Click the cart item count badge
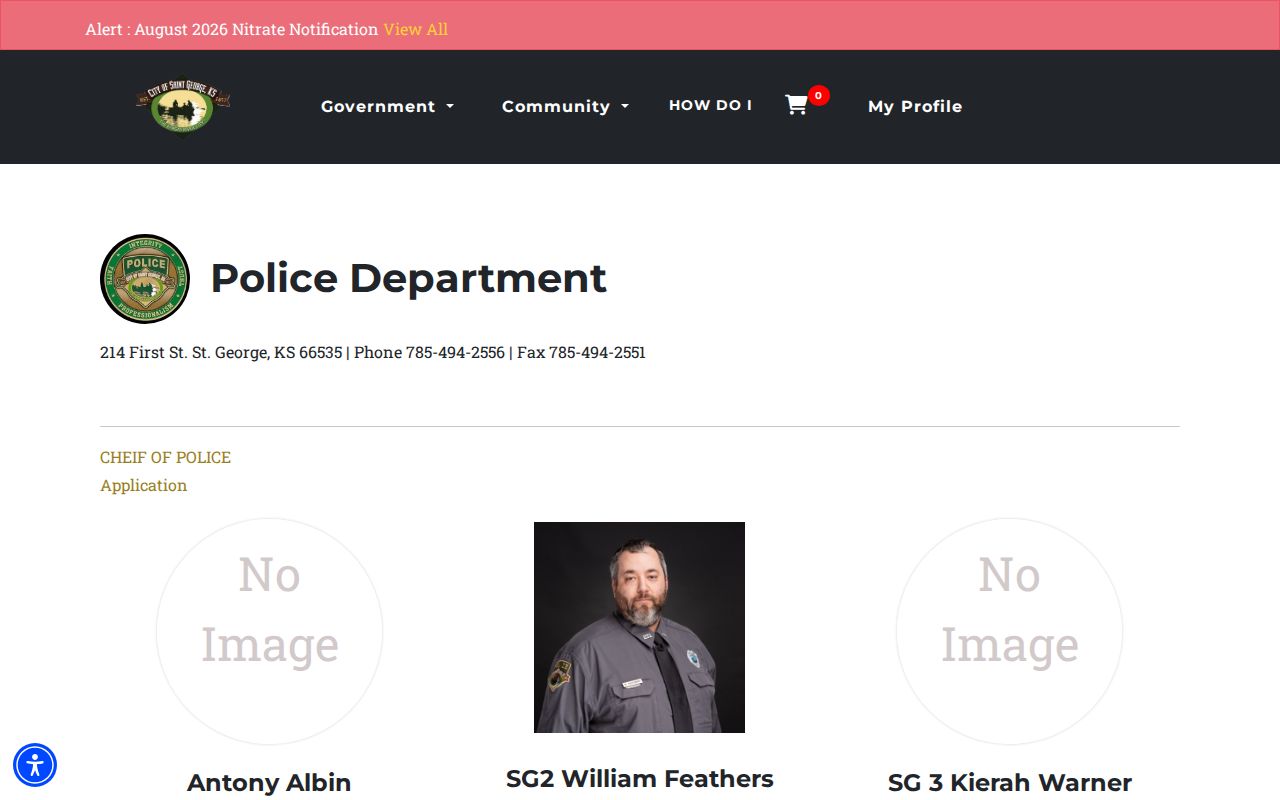Image resolution: width=1280 pixels, height=800 pixels. [818, 96]
